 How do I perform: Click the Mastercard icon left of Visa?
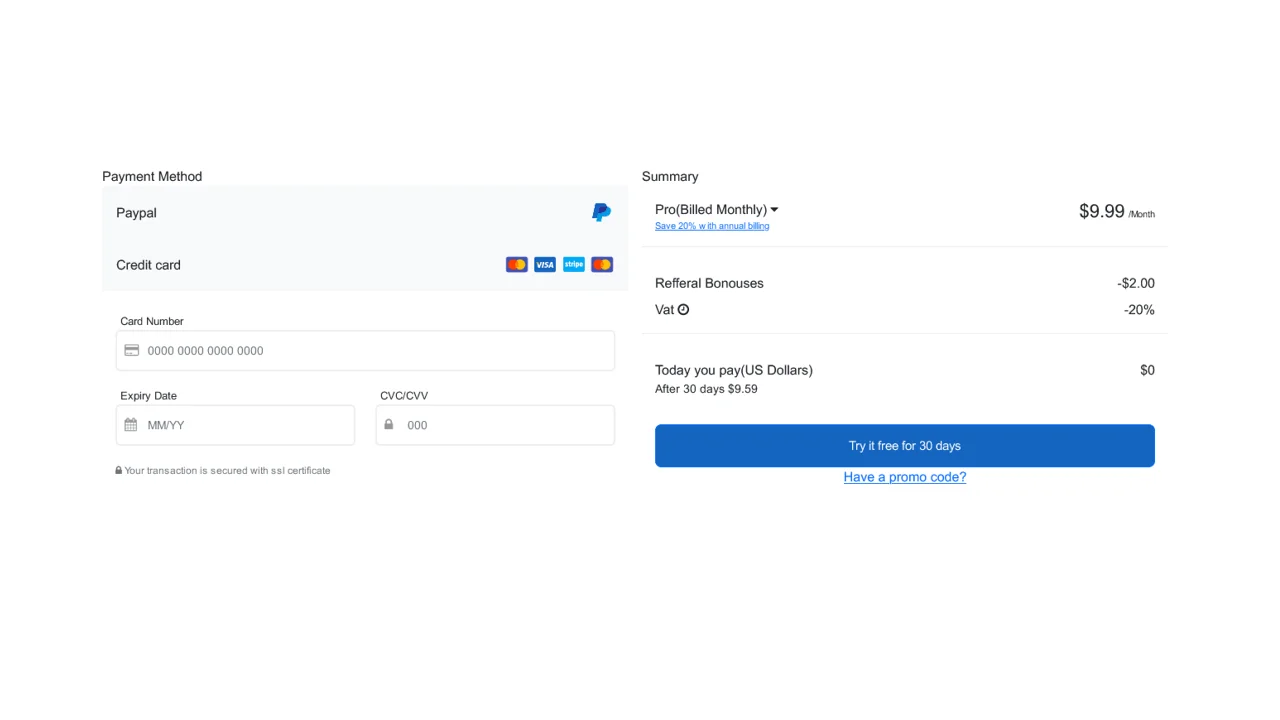coord(516,265)
